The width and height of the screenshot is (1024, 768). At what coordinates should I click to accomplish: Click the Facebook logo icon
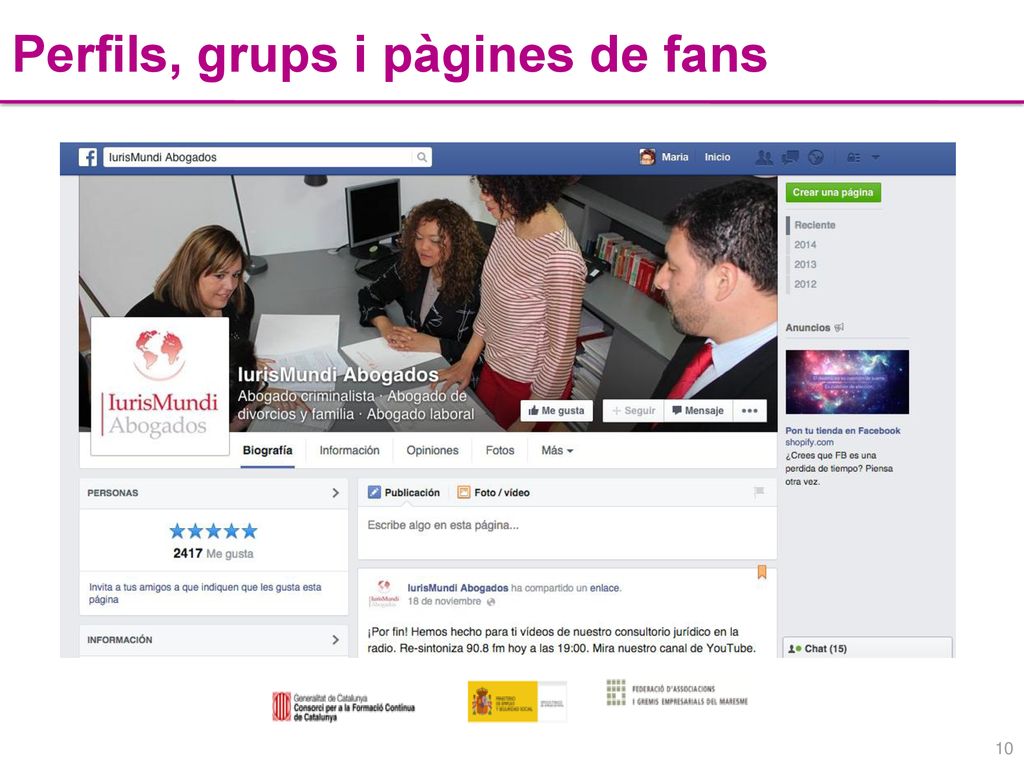(88, 157)
